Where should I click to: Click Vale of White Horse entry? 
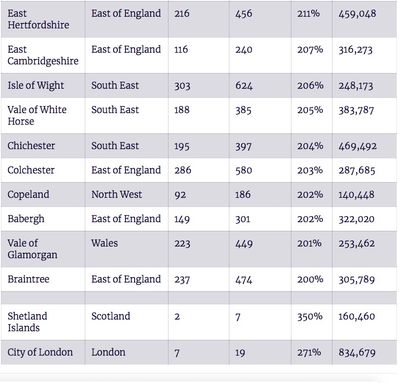pos(37,115)
